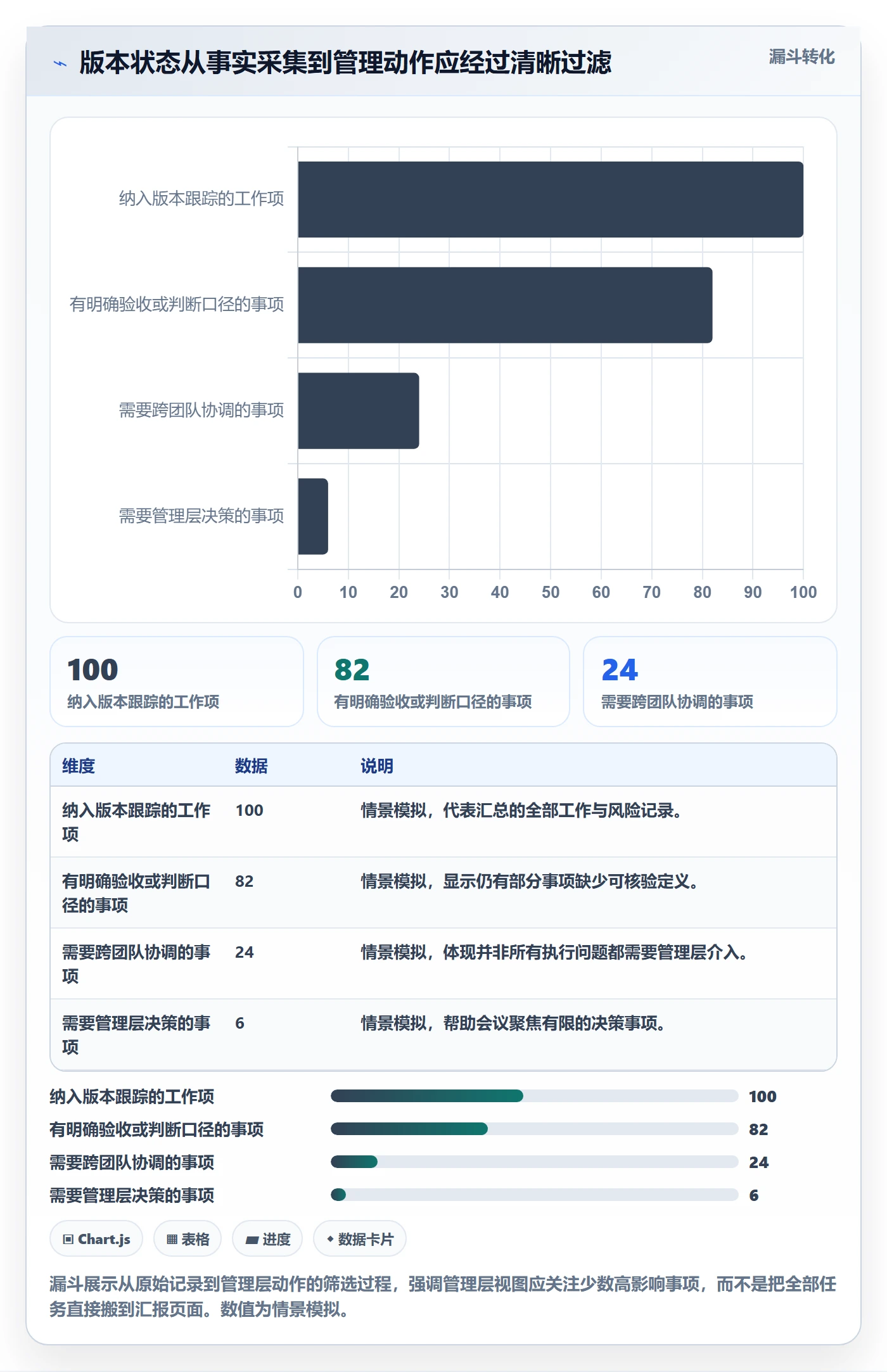Click the 需要管理层决策的事项 label beside its progress bar

pos(132,1195)
